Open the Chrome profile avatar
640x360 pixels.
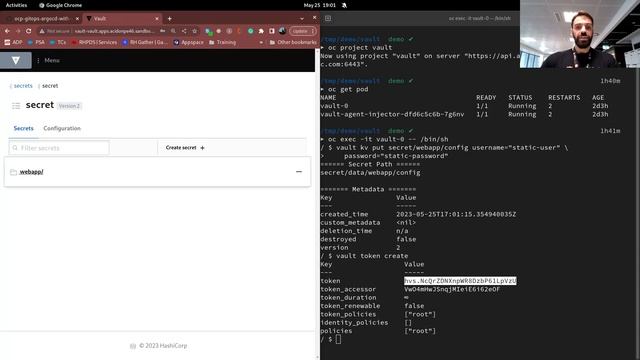(x=282, y=31)
